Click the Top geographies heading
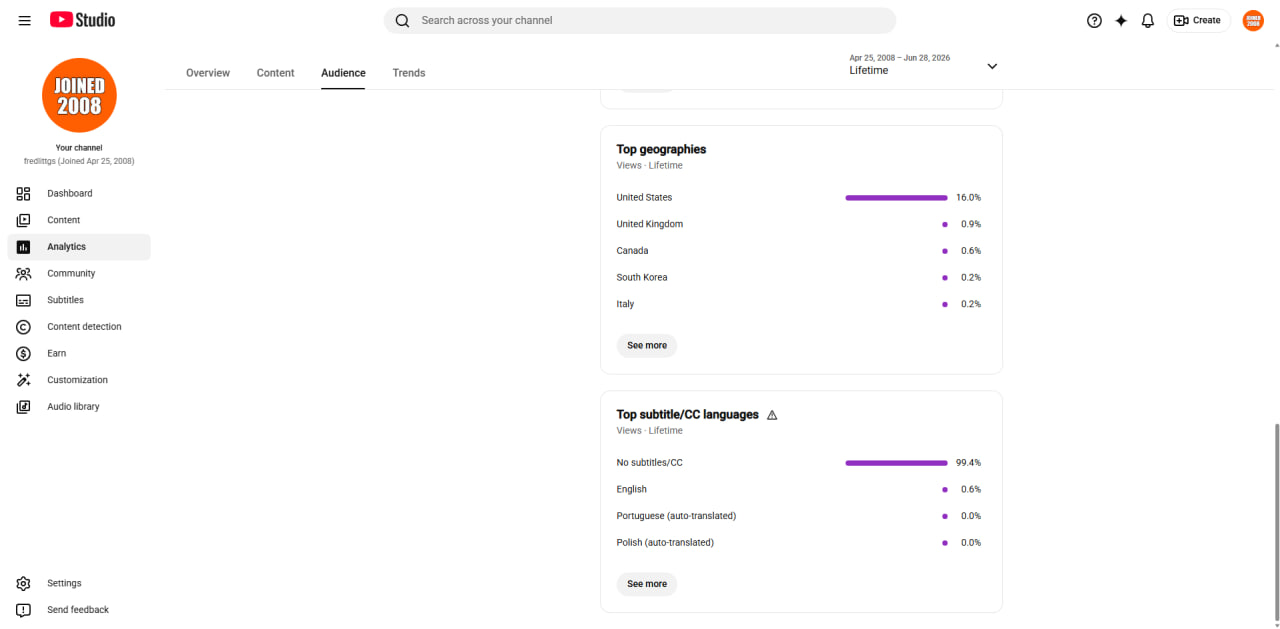 click(x=661, y=149)
